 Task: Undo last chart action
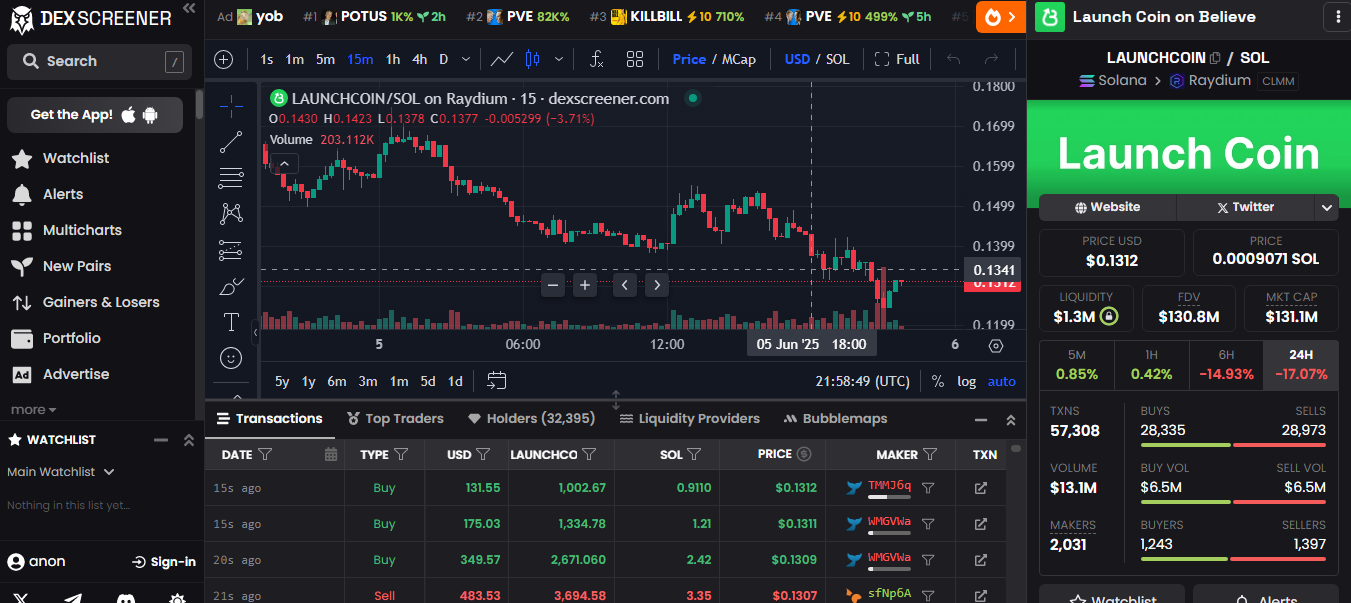click(954, 59)
